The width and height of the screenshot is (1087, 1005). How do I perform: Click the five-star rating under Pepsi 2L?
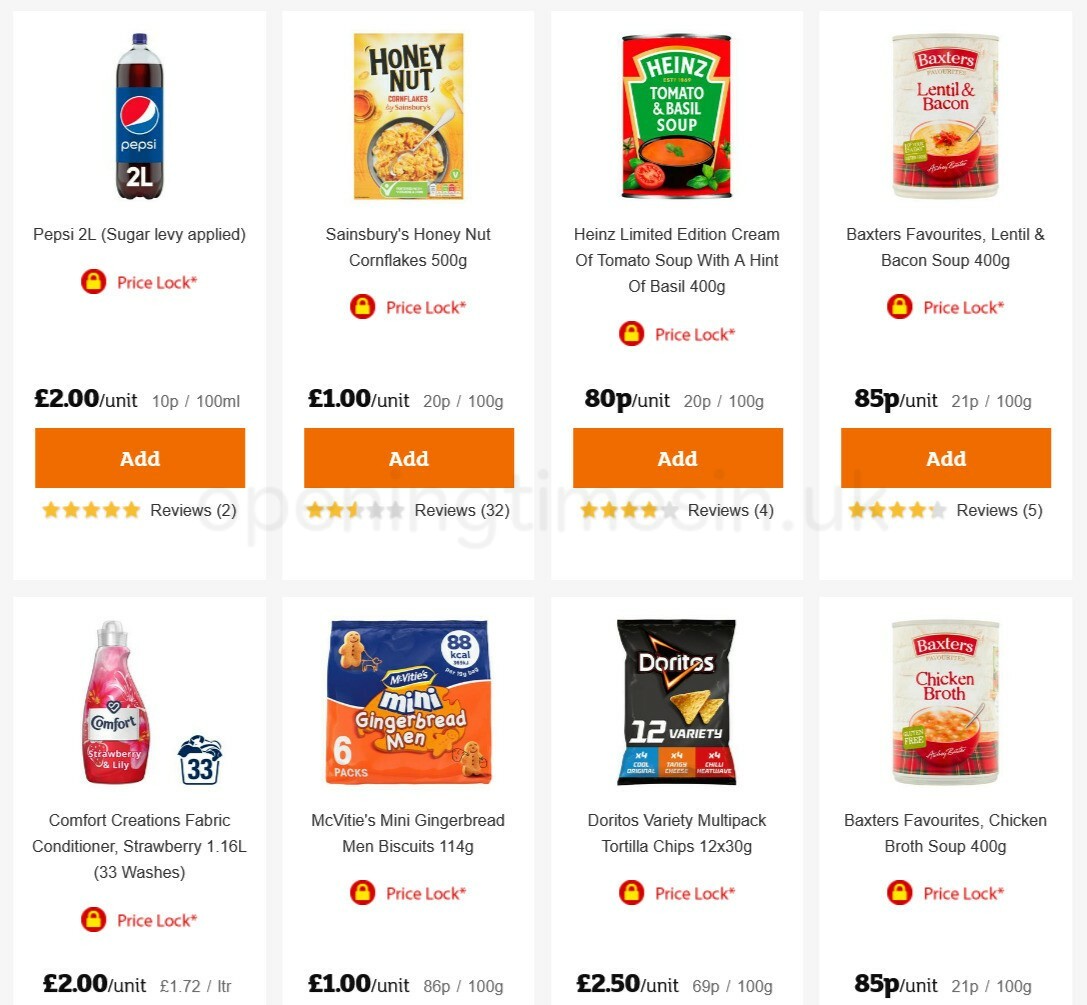coord(91,510)
